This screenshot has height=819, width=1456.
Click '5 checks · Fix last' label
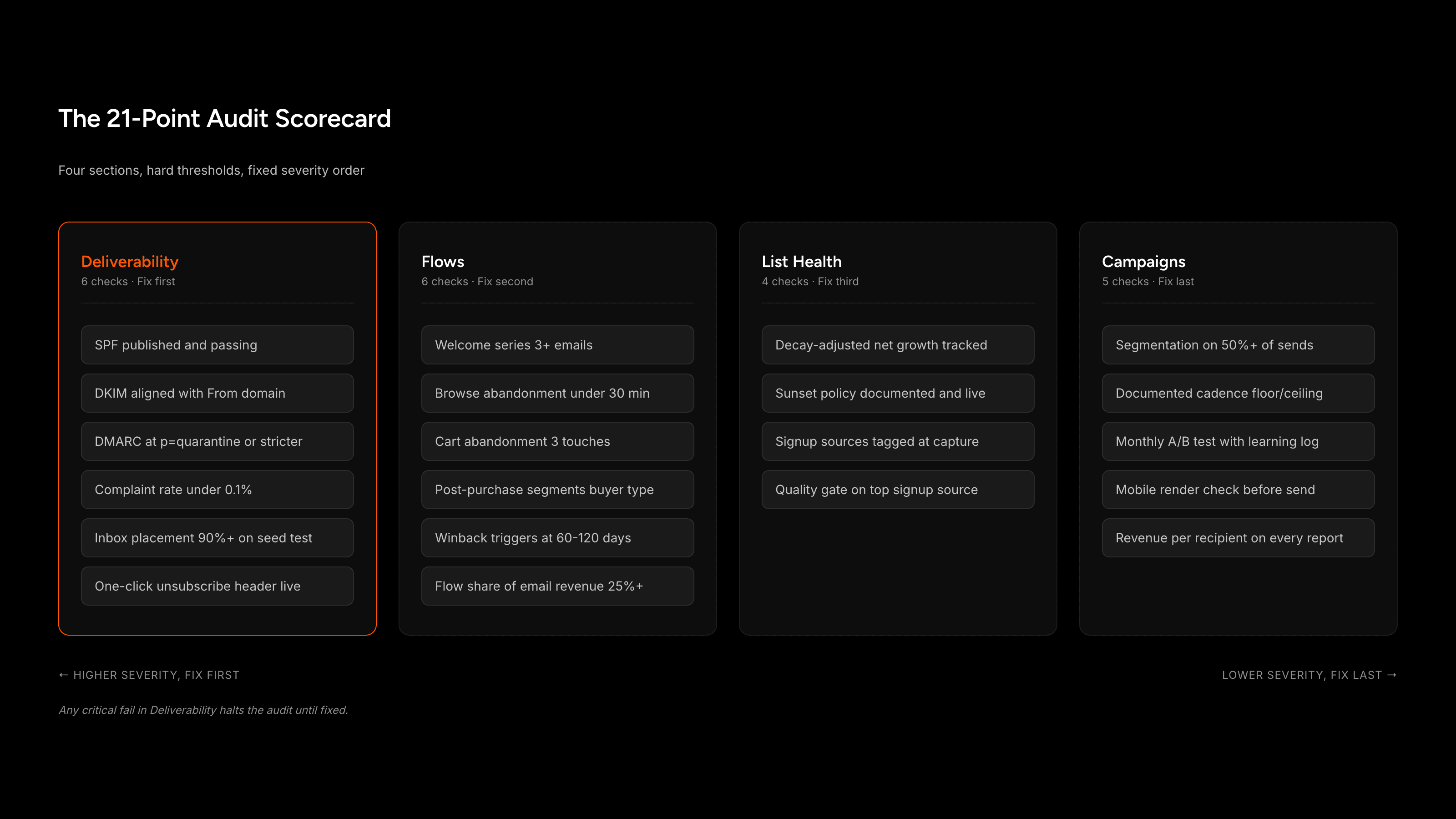click(1148, 282)
